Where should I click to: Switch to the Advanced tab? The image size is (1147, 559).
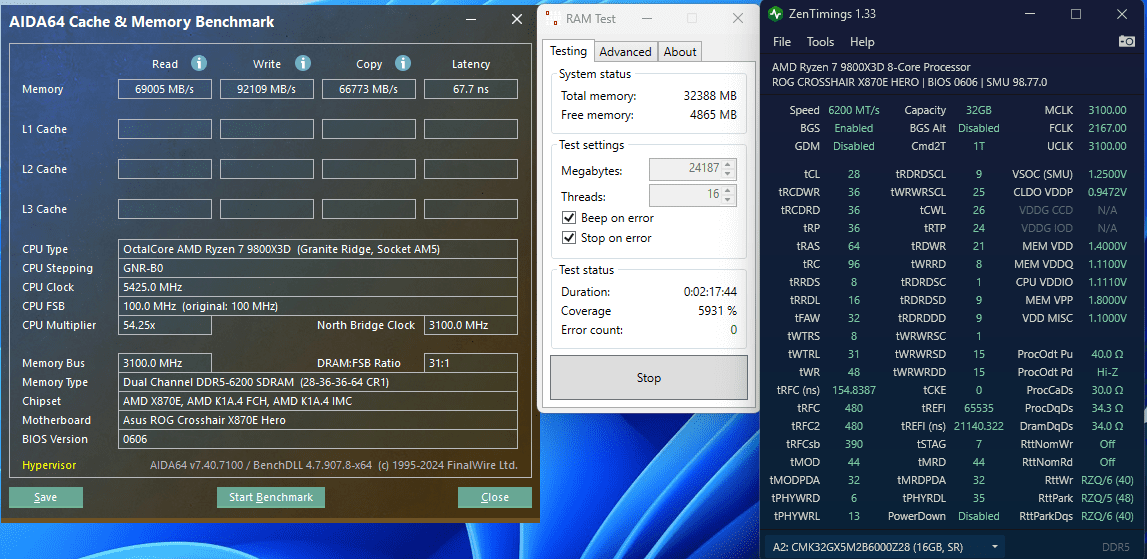pos(625,52)
